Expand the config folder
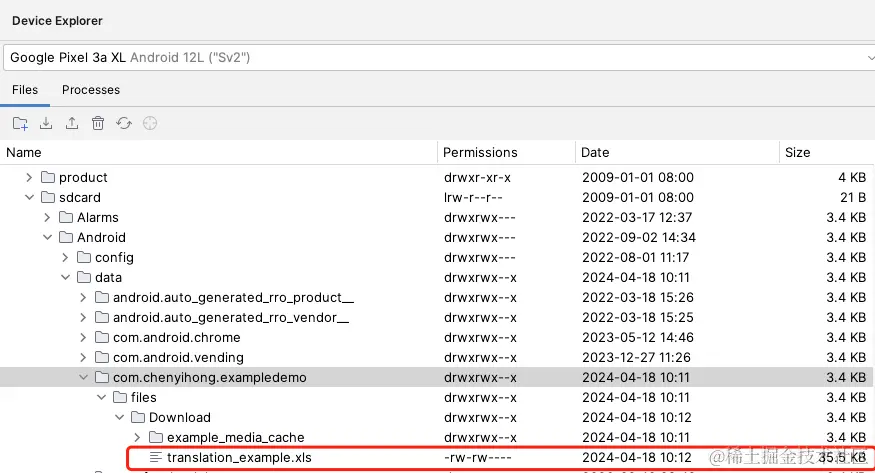 65,258
